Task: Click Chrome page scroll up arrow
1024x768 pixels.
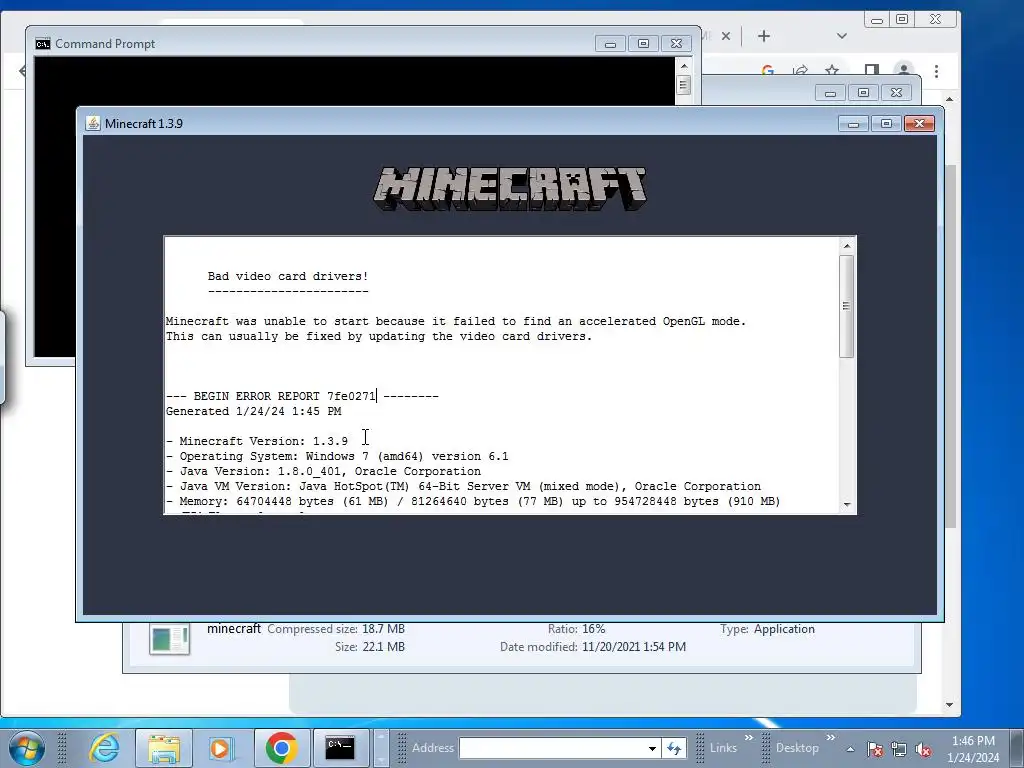Action: coord(950,99)
